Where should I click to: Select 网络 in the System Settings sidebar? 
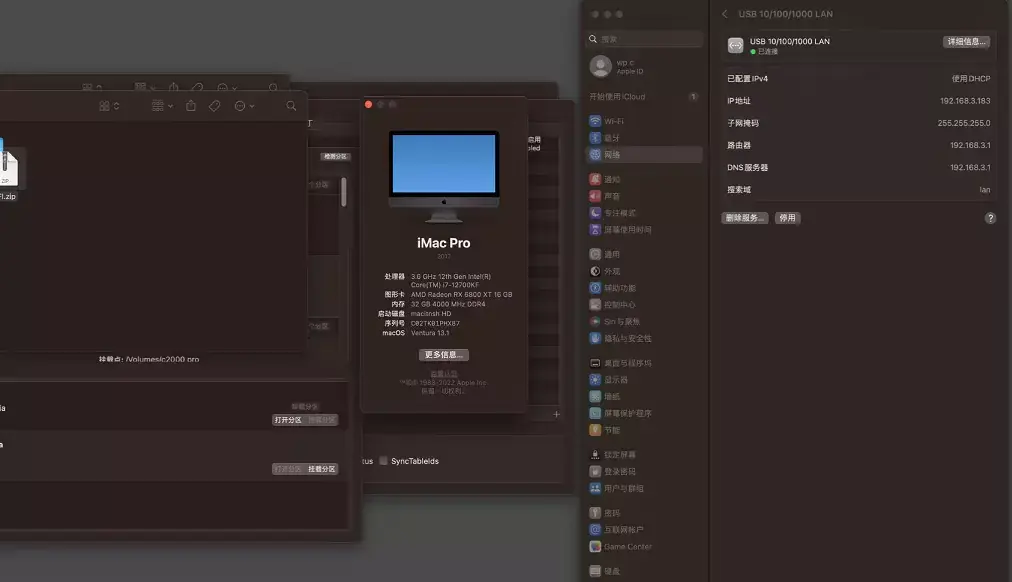[644, 155]
